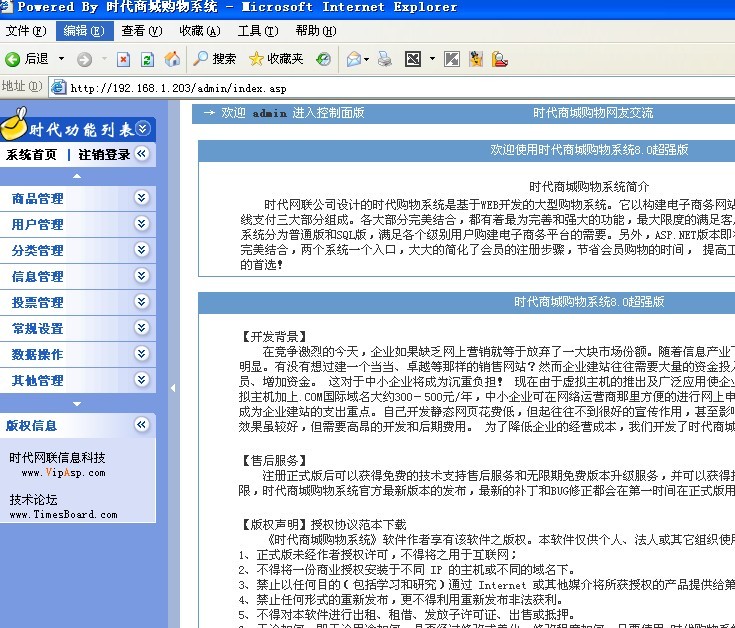This screenshot has width=735, height=628.
Task: Open the History clock icon
Action: [323, 59]
